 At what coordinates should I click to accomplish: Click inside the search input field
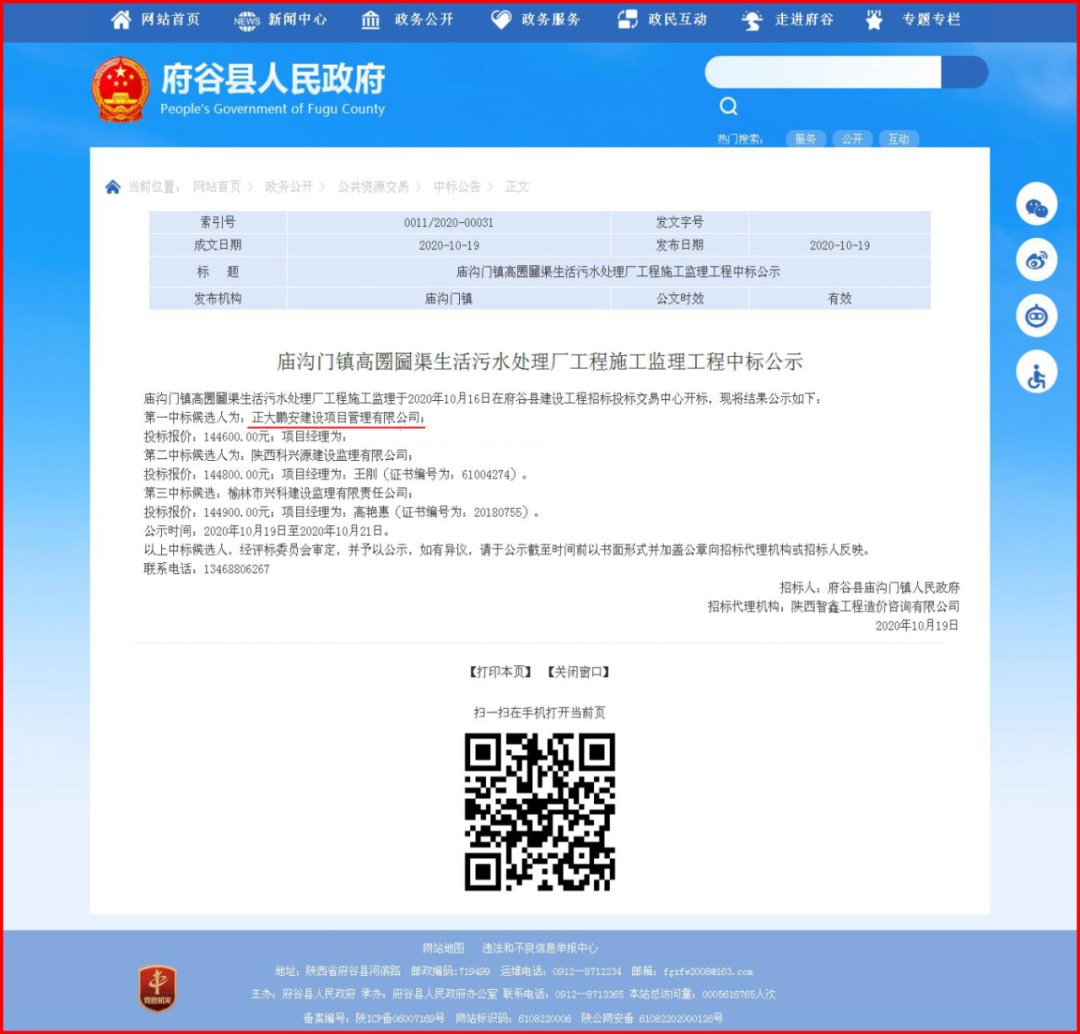point(822,72)
